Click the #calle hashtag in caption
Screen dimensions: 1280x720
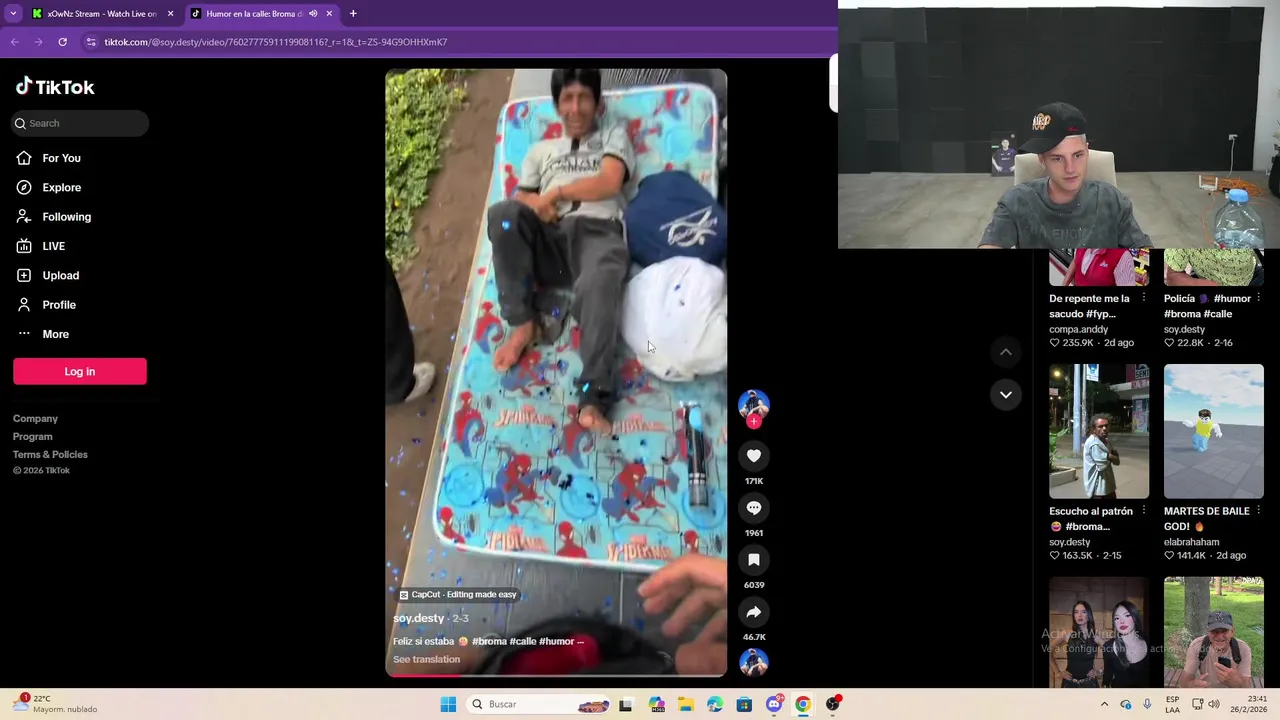[x=523, y=642]
